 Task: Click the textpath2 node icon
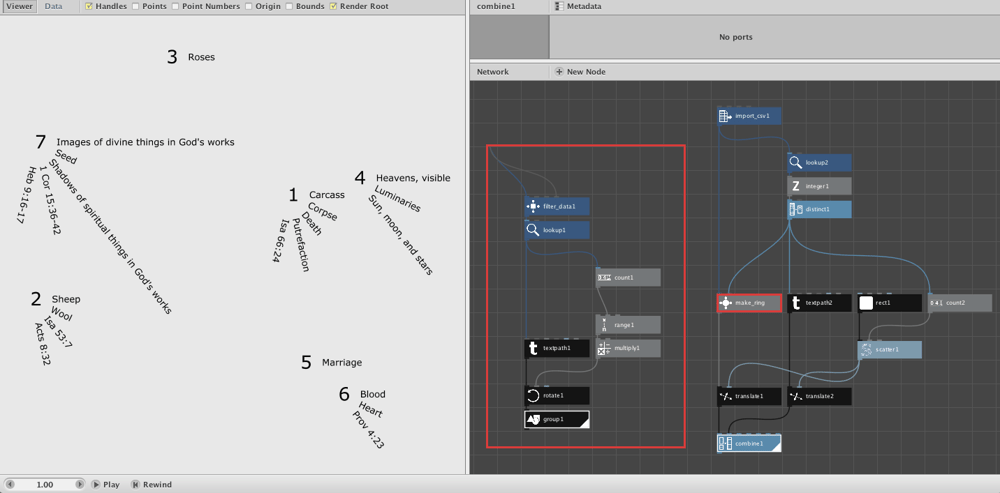pyautogui.click(x=795, y=303)
